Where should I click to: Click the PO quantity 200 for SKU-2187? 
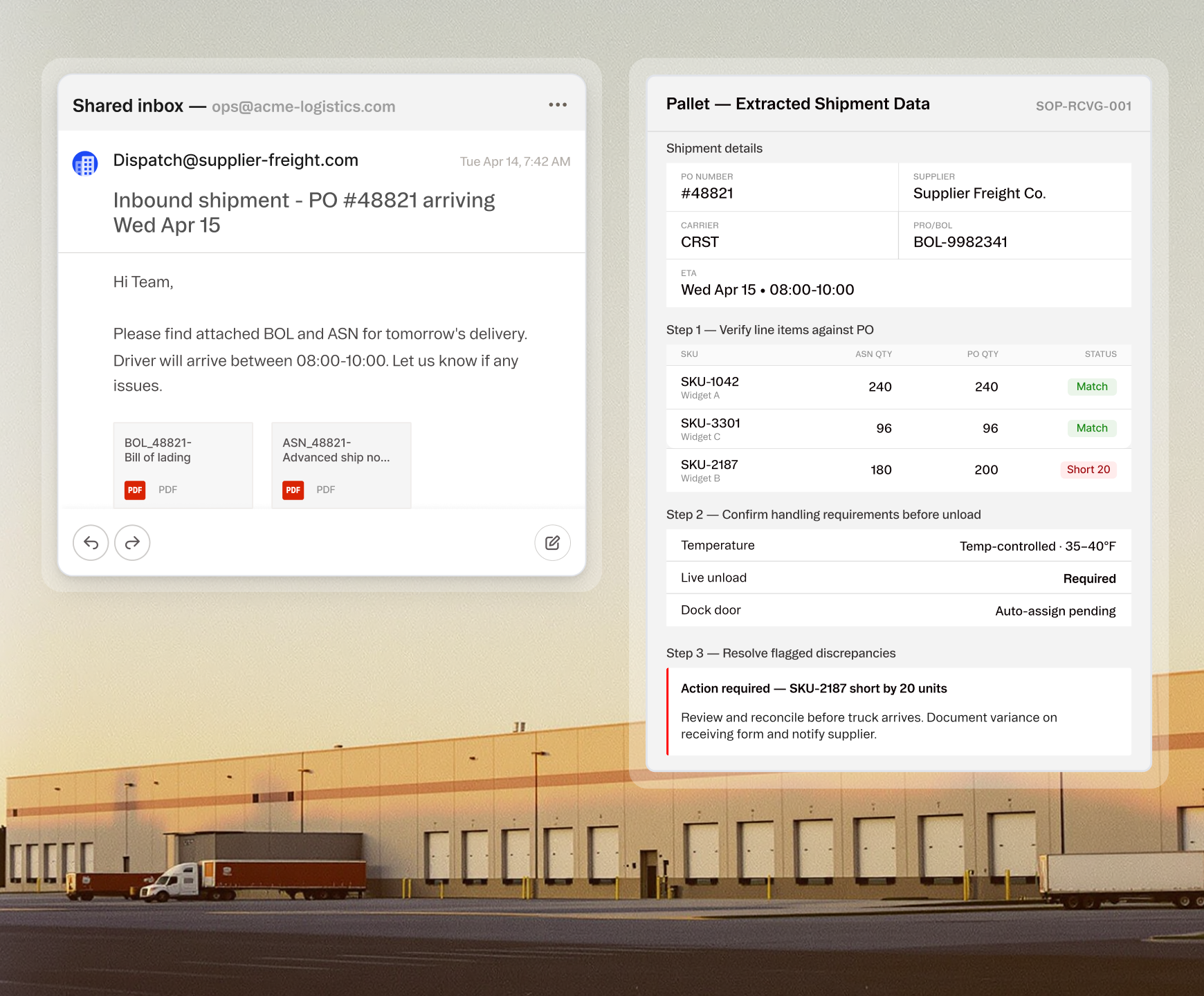pyautogui.click(x=986, y=470)
